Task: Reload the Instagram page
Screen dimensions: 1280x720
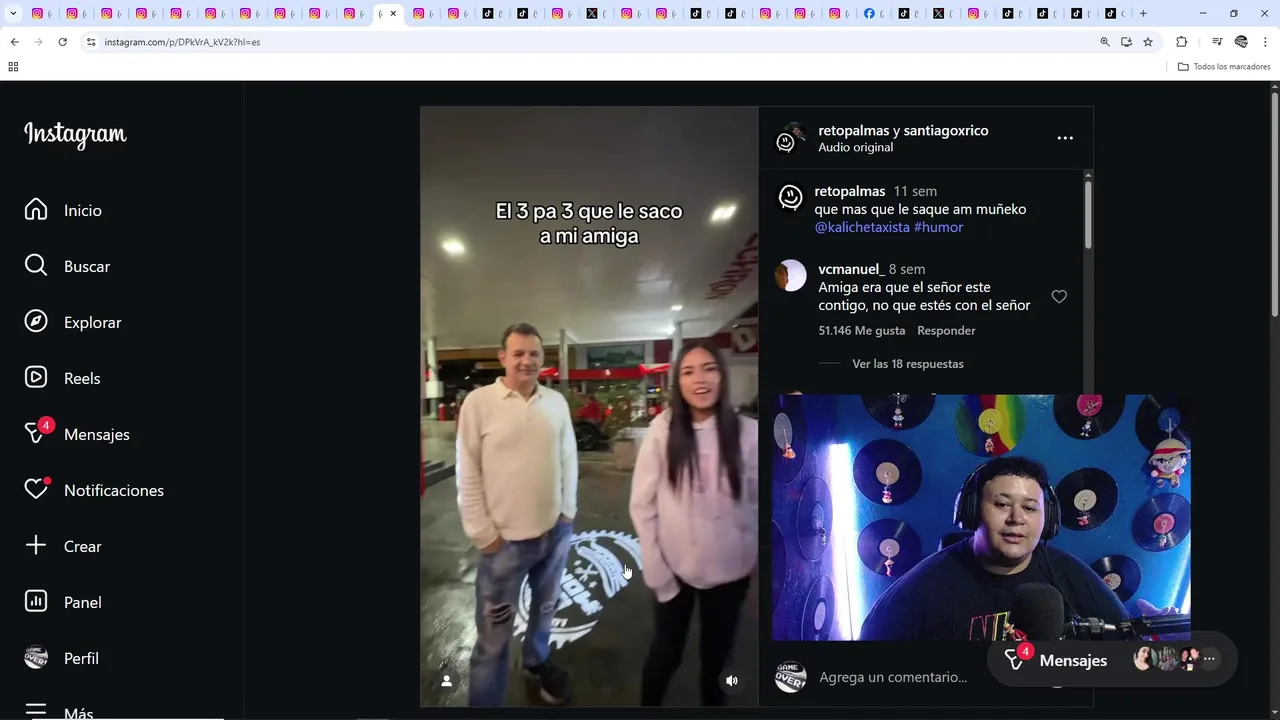Action: point(62,42)
